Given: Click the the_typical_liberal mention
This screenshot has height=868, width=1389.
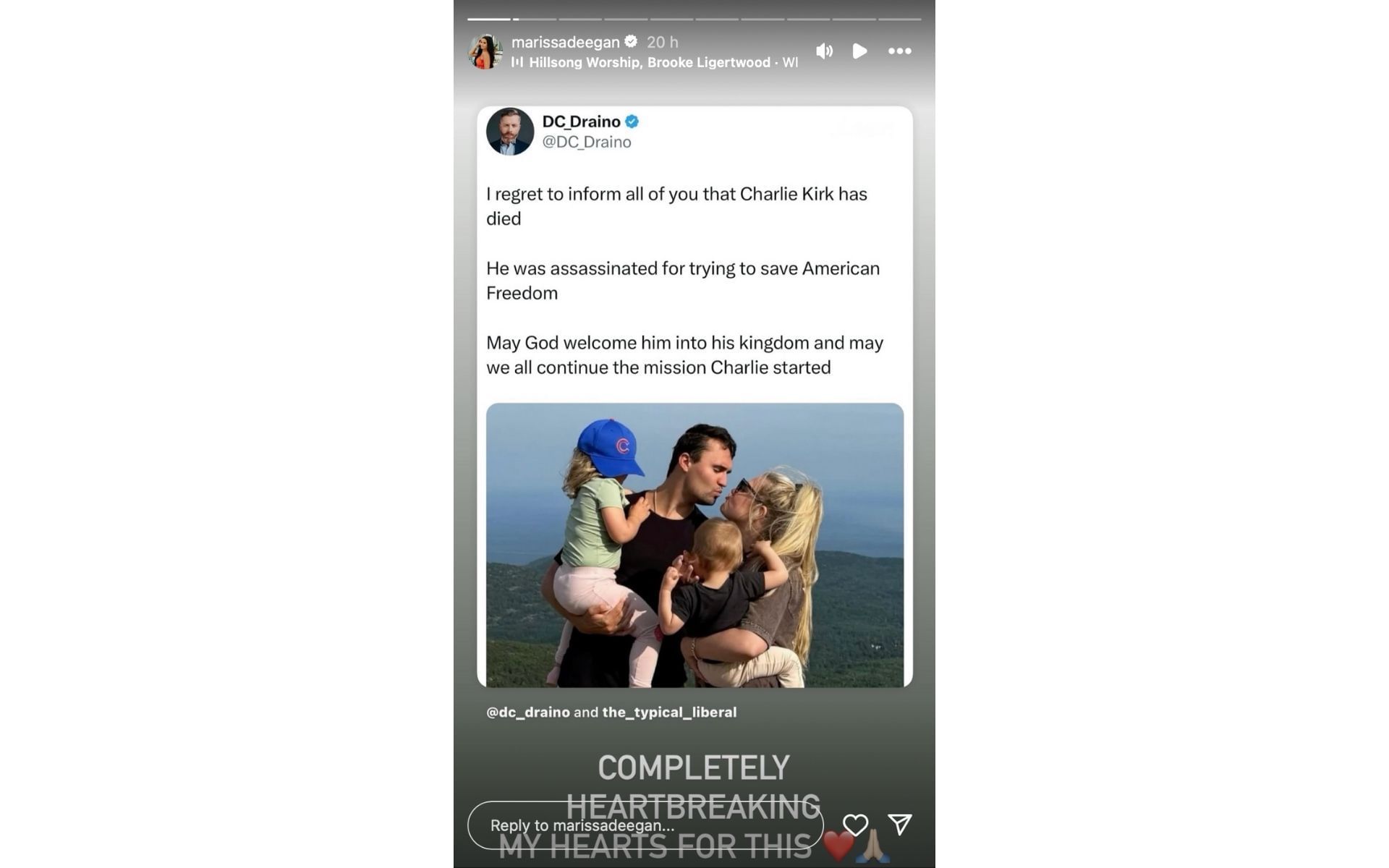Looking at the screenshot, I should (x=669, y=712).
